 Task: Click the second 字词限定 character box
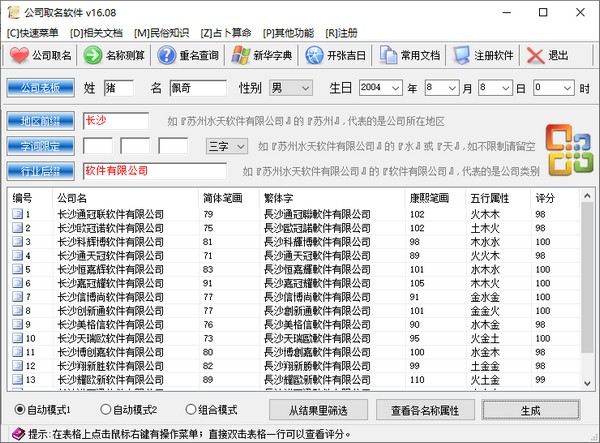(x=135, y=146)
